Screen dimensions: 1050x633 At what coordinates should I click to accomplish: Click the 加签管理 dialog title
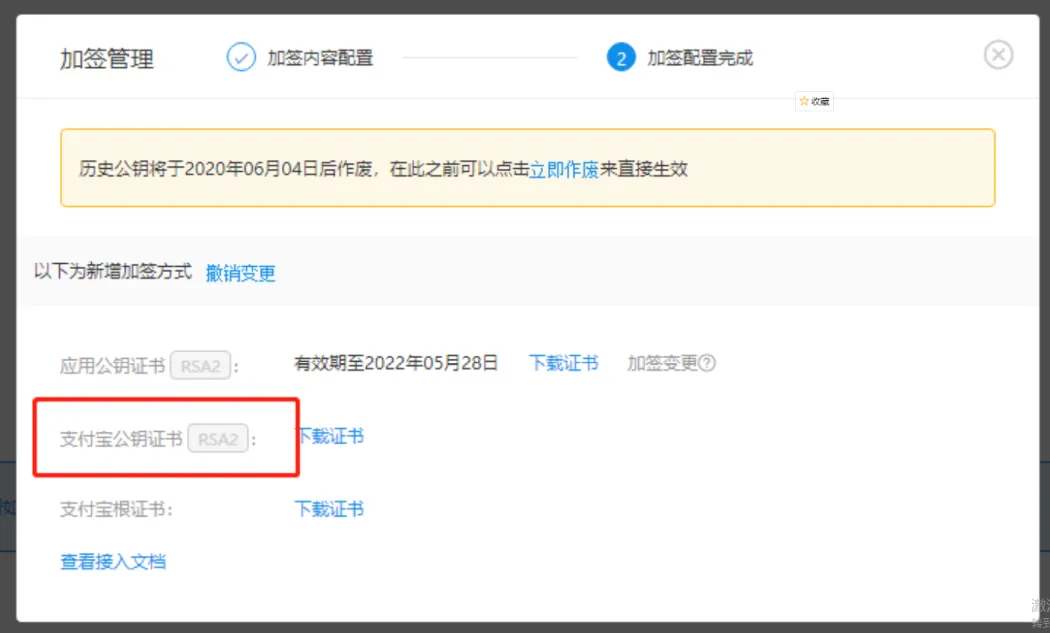pos(107,58)
